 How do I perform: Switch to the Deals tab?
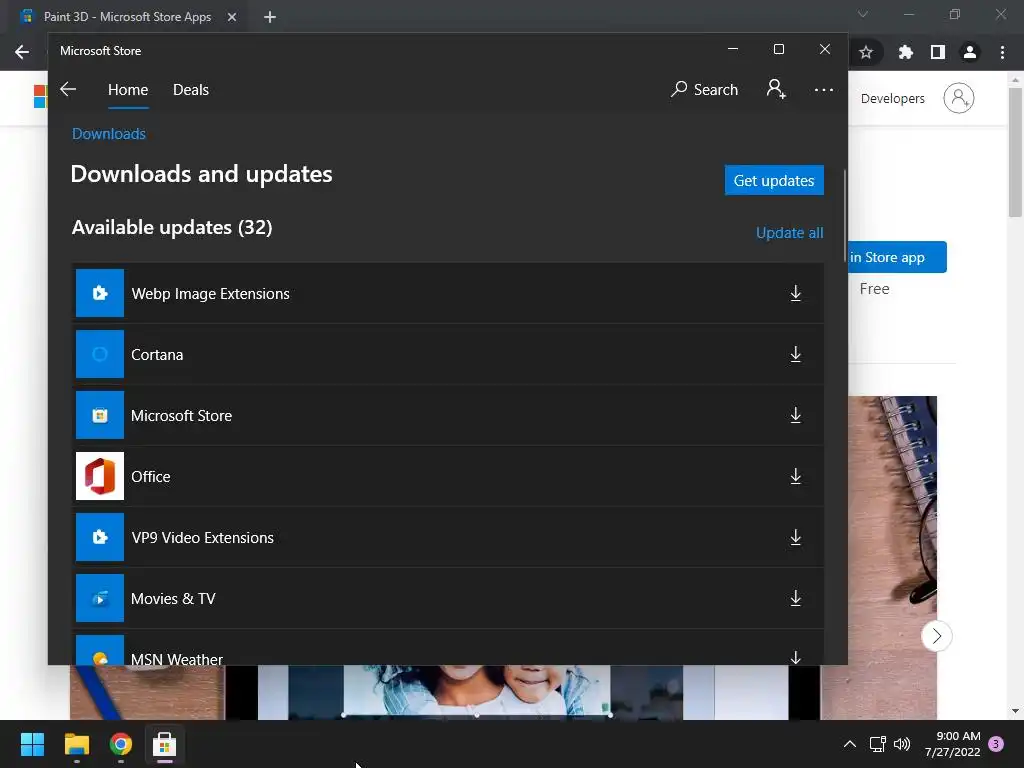191,89
